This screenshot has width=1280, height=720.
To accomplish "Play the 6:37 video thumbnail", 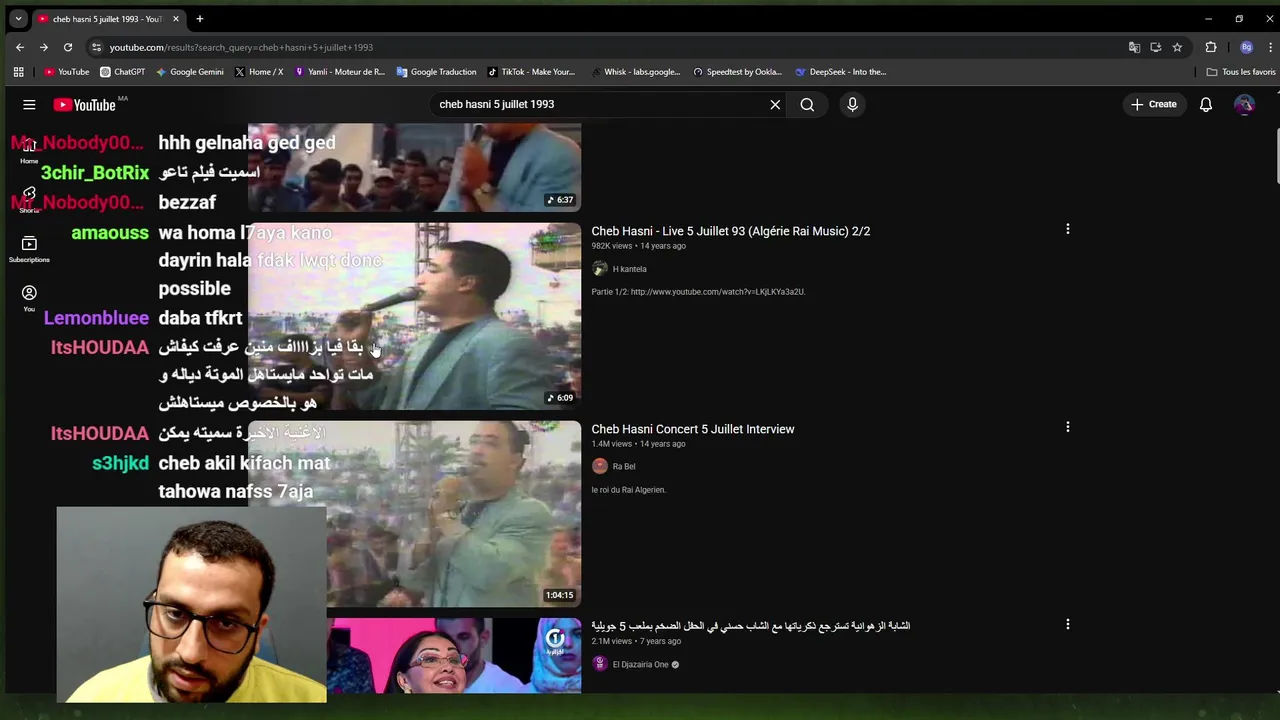I will [414, 168].
